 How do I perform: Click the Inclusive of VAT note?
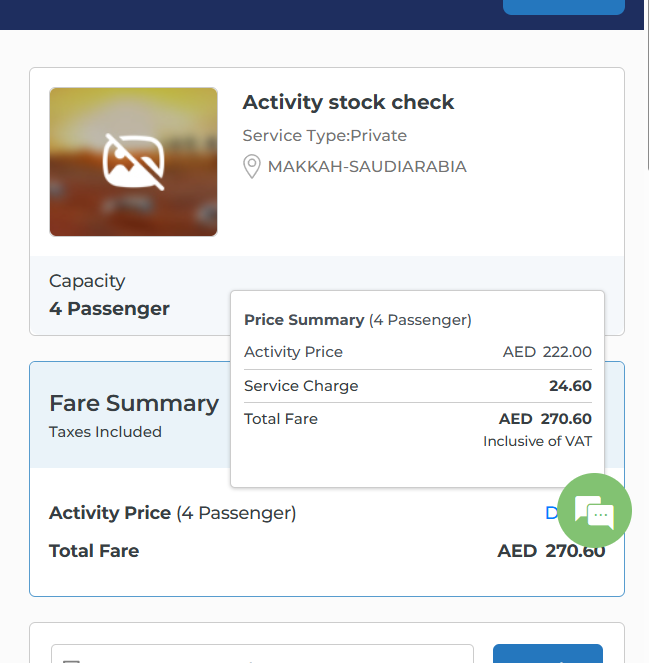coord(537,441)
